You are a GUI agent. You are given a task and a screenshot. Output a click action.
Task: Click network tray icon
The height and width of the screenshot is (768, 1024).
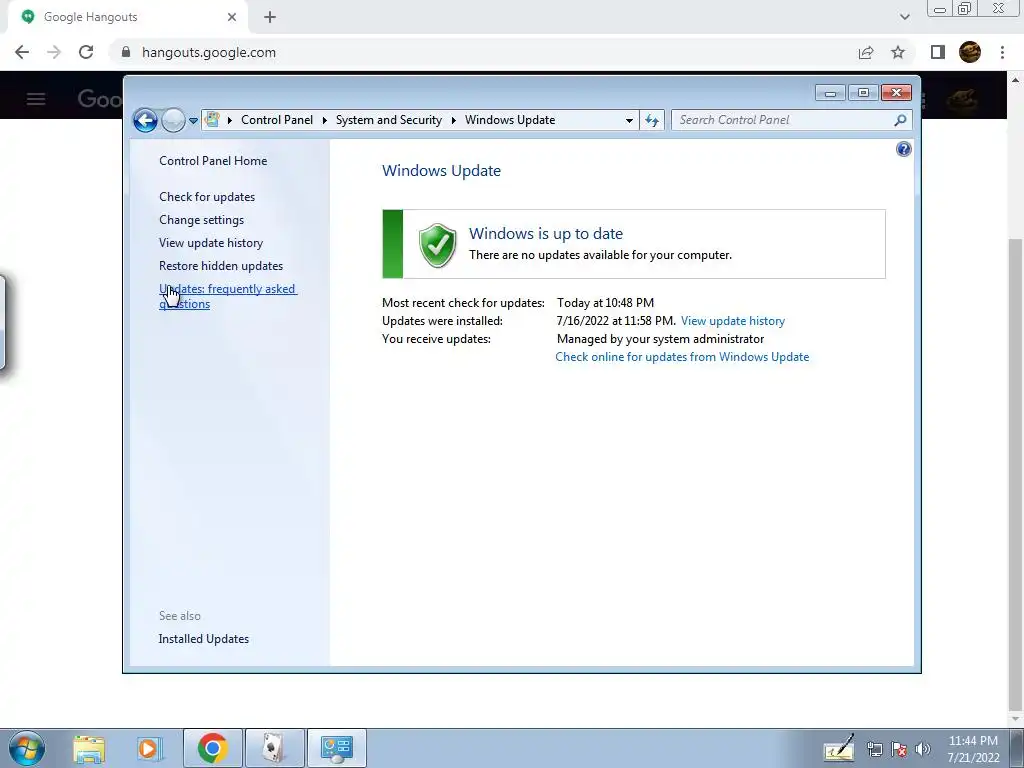click(874, 750)
